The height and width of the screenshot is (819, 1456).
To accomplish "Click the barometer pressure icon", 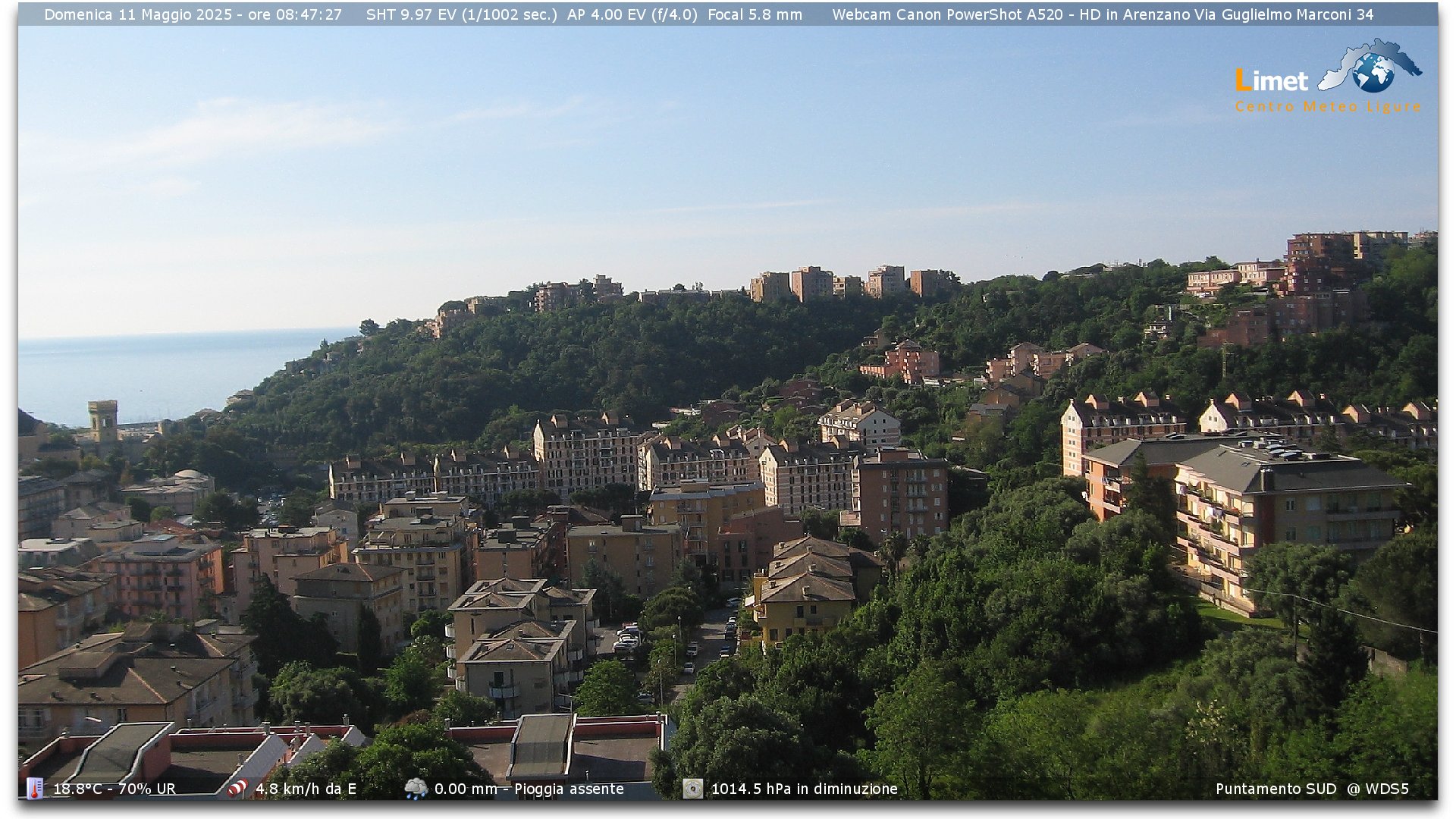I will click(692, 789).
